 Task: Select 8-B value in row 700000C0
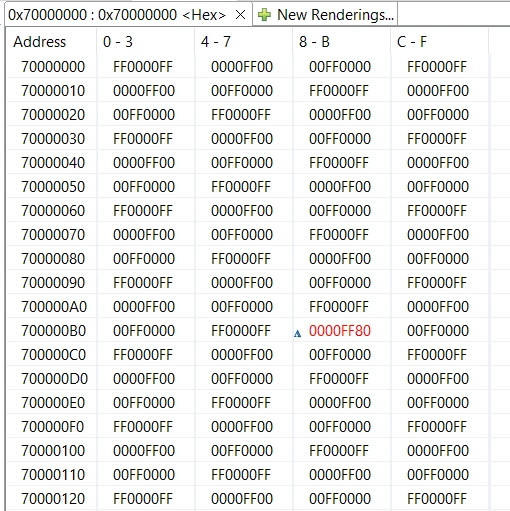[340, 355]
